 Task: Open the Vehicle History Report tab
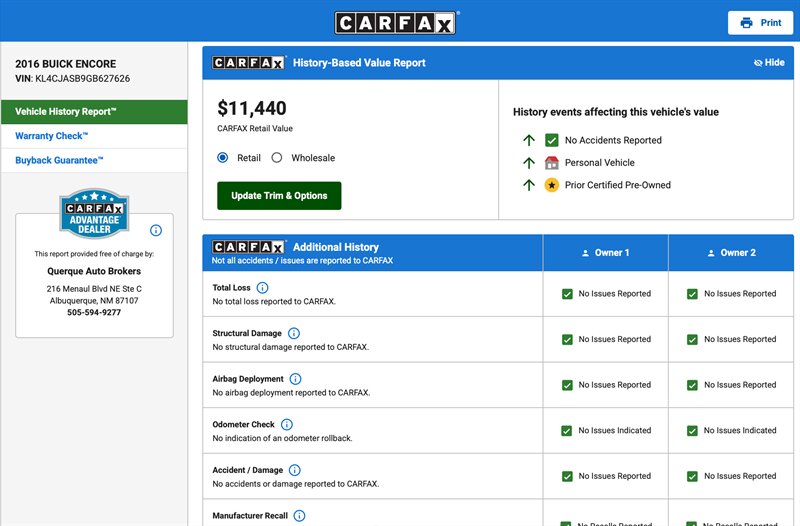click(94, 111)
